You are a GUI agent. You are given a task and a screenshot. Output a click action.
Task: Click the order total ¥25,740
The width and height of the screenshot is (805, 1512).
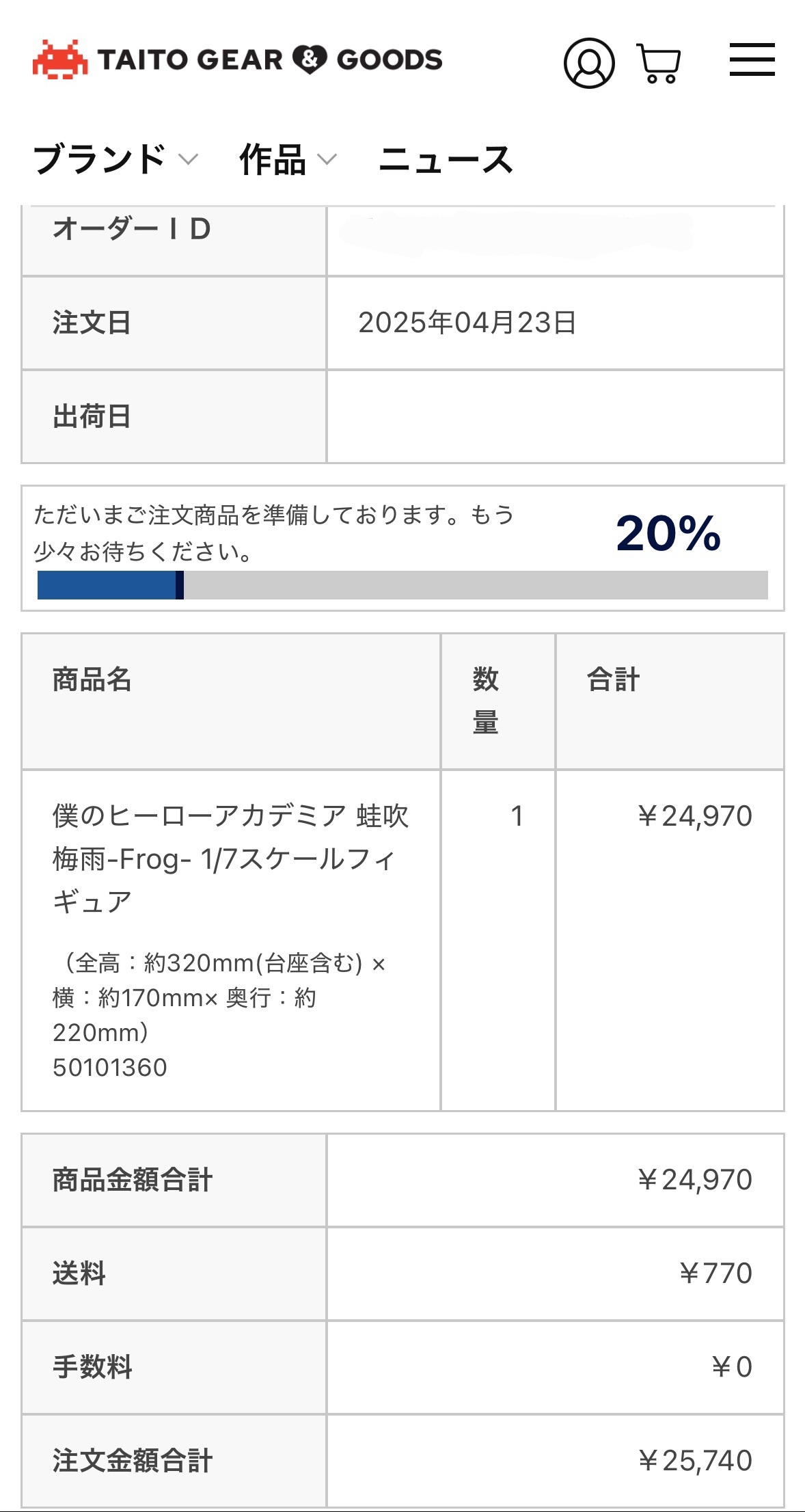[x=695, y=1461]
